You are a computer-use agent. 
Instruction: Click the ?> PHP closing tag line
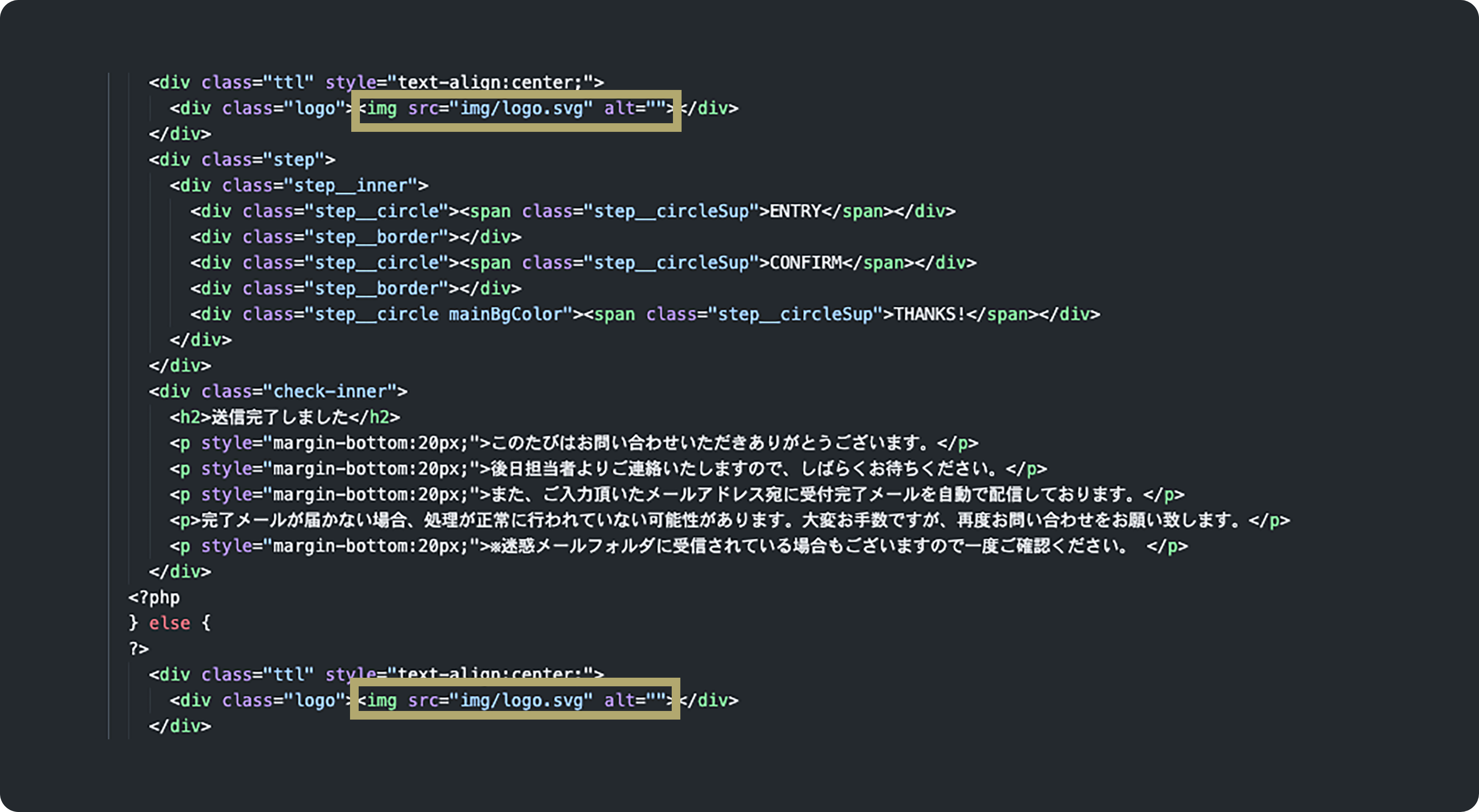[138, 649]
